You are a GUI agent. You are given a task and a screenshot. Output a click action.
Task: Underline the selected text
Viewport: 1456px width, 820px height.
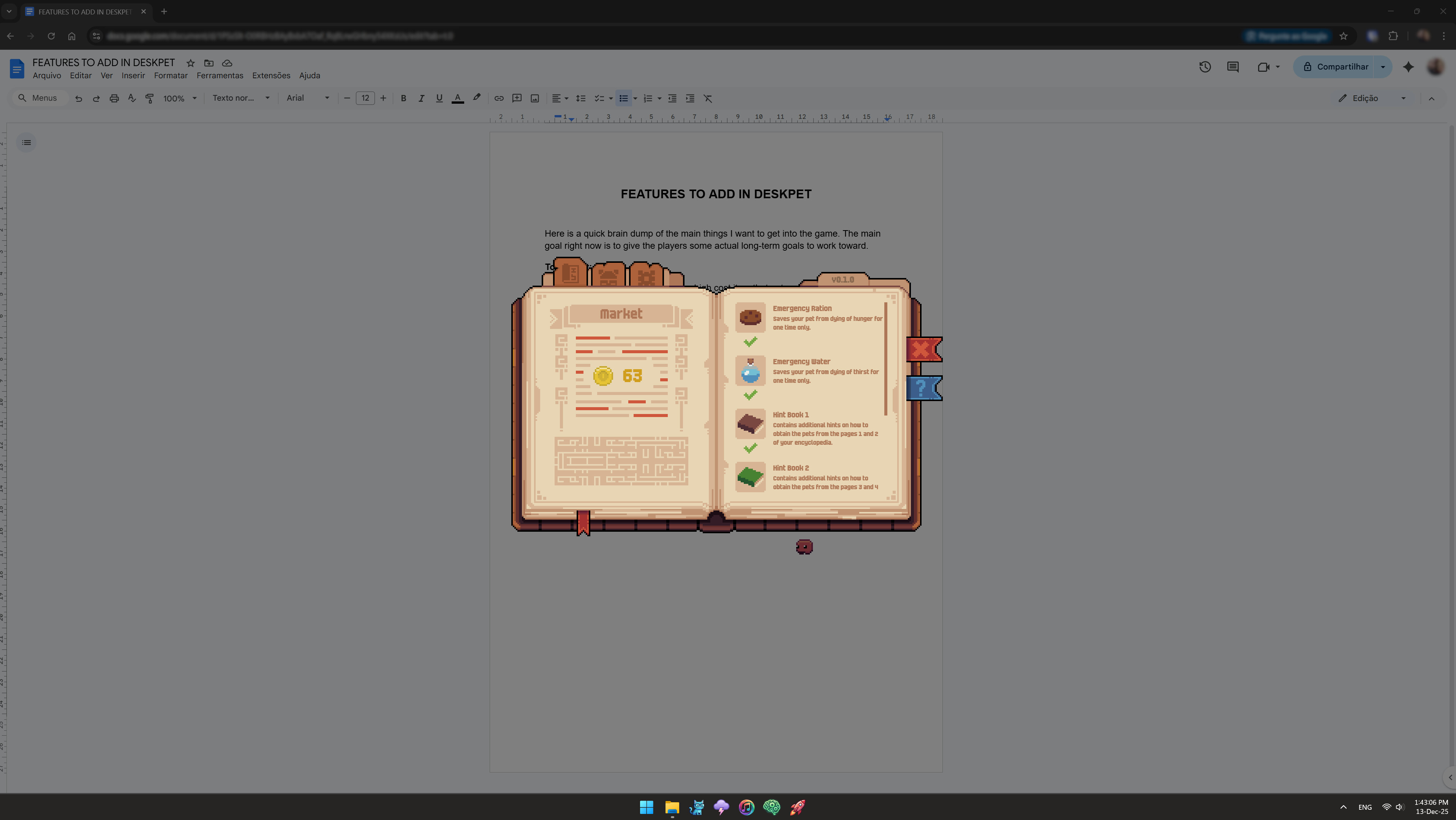coord(439,98)
